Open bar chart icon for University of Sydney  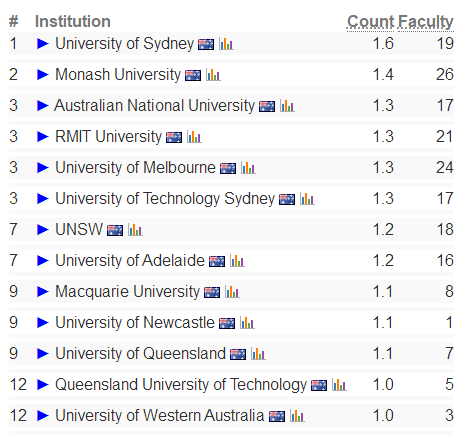[226, 44]
